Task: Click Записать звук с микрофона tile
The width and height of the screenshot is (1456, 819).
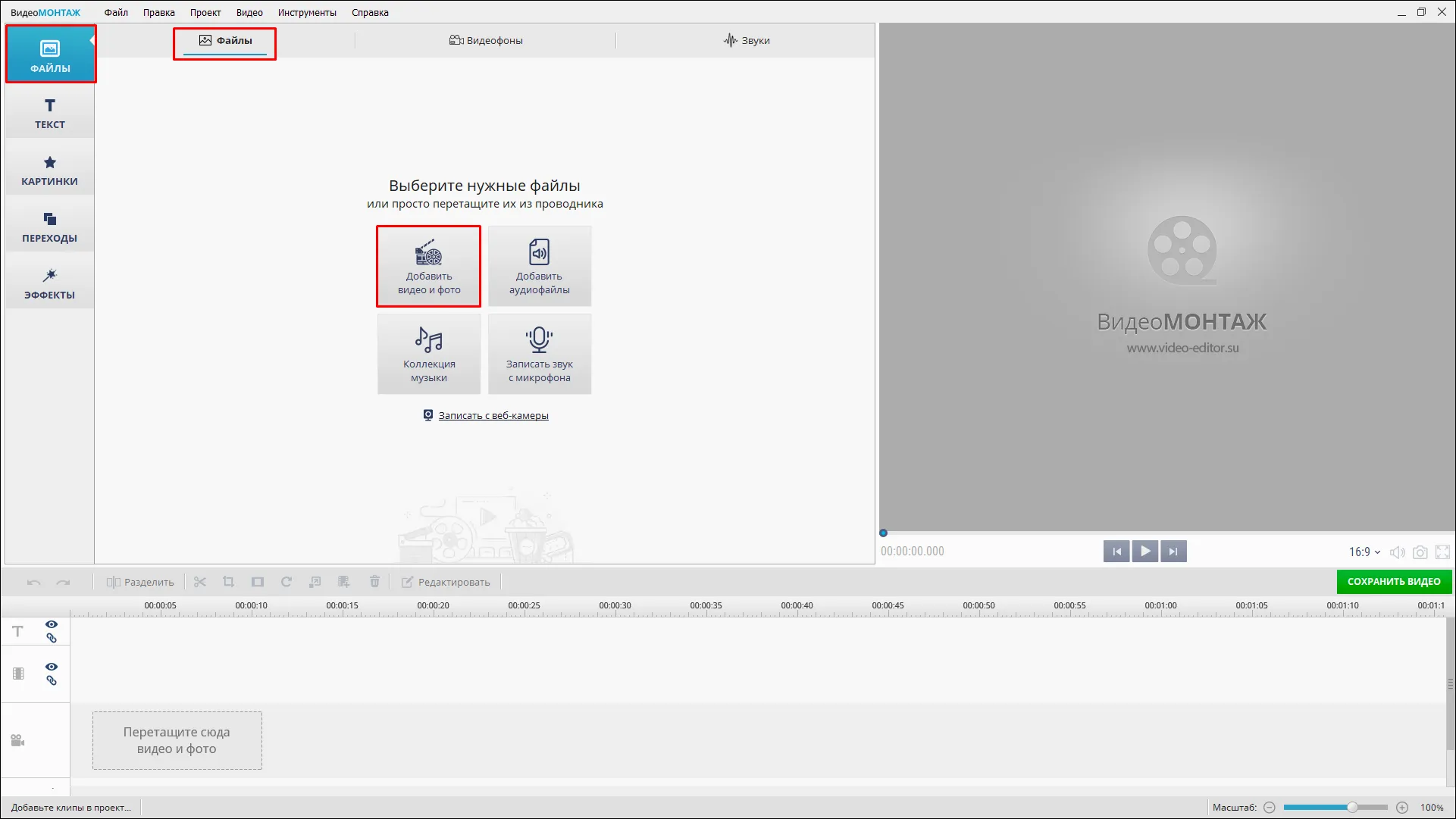Action: click(540, 354)
